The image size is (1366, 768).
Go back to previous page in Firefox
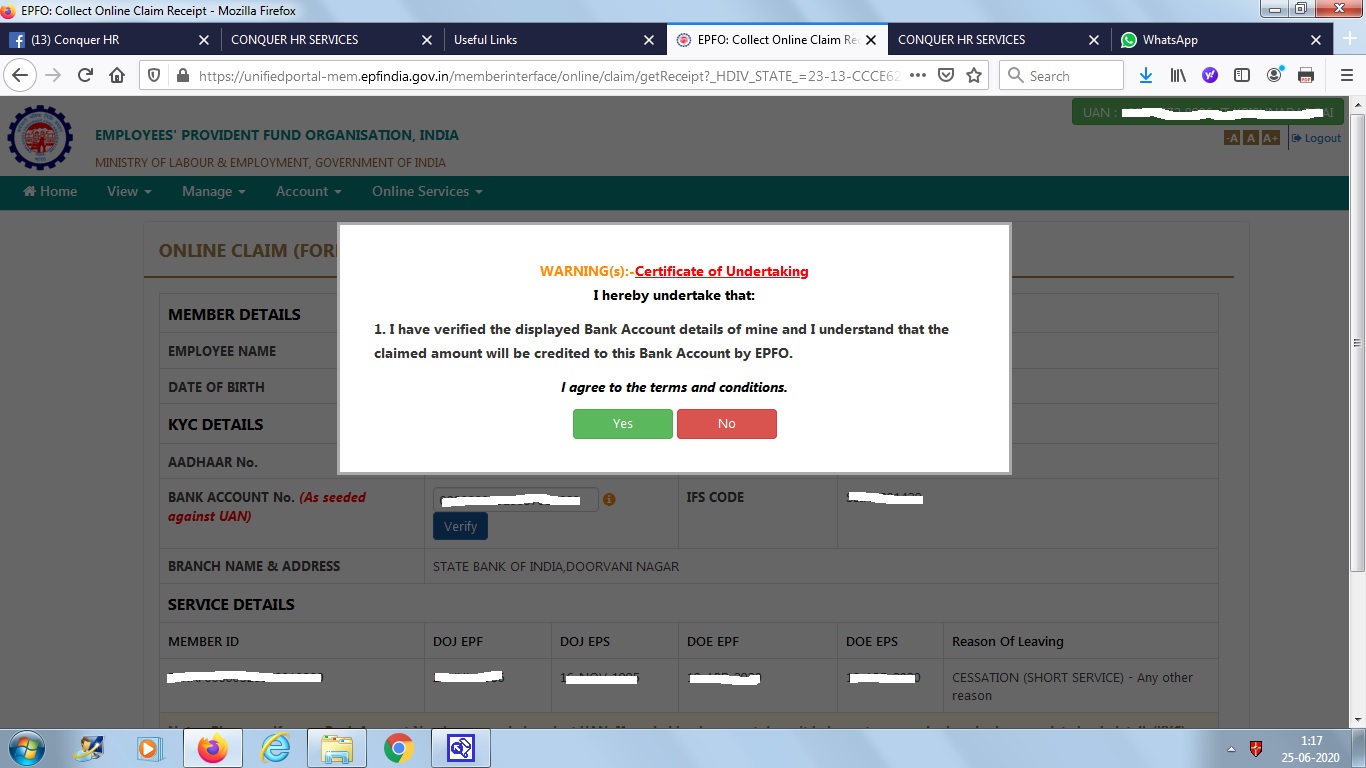(x=20, y=75)
